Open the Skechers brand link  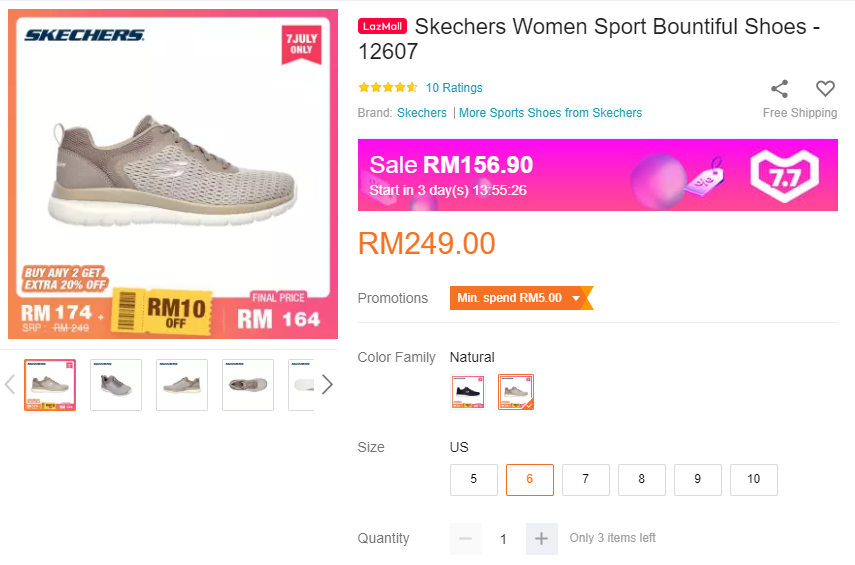pos(422,113)
